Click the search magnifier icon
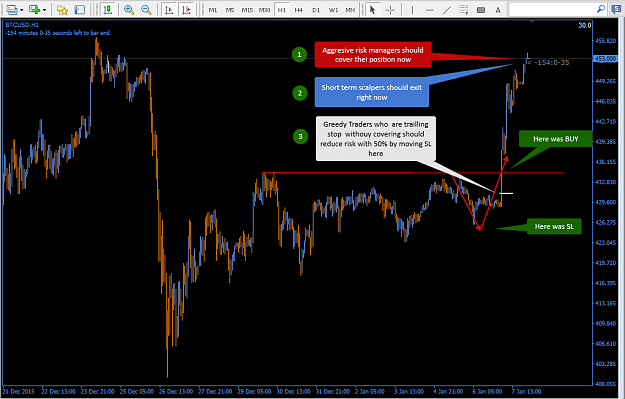 coord(601,9)
